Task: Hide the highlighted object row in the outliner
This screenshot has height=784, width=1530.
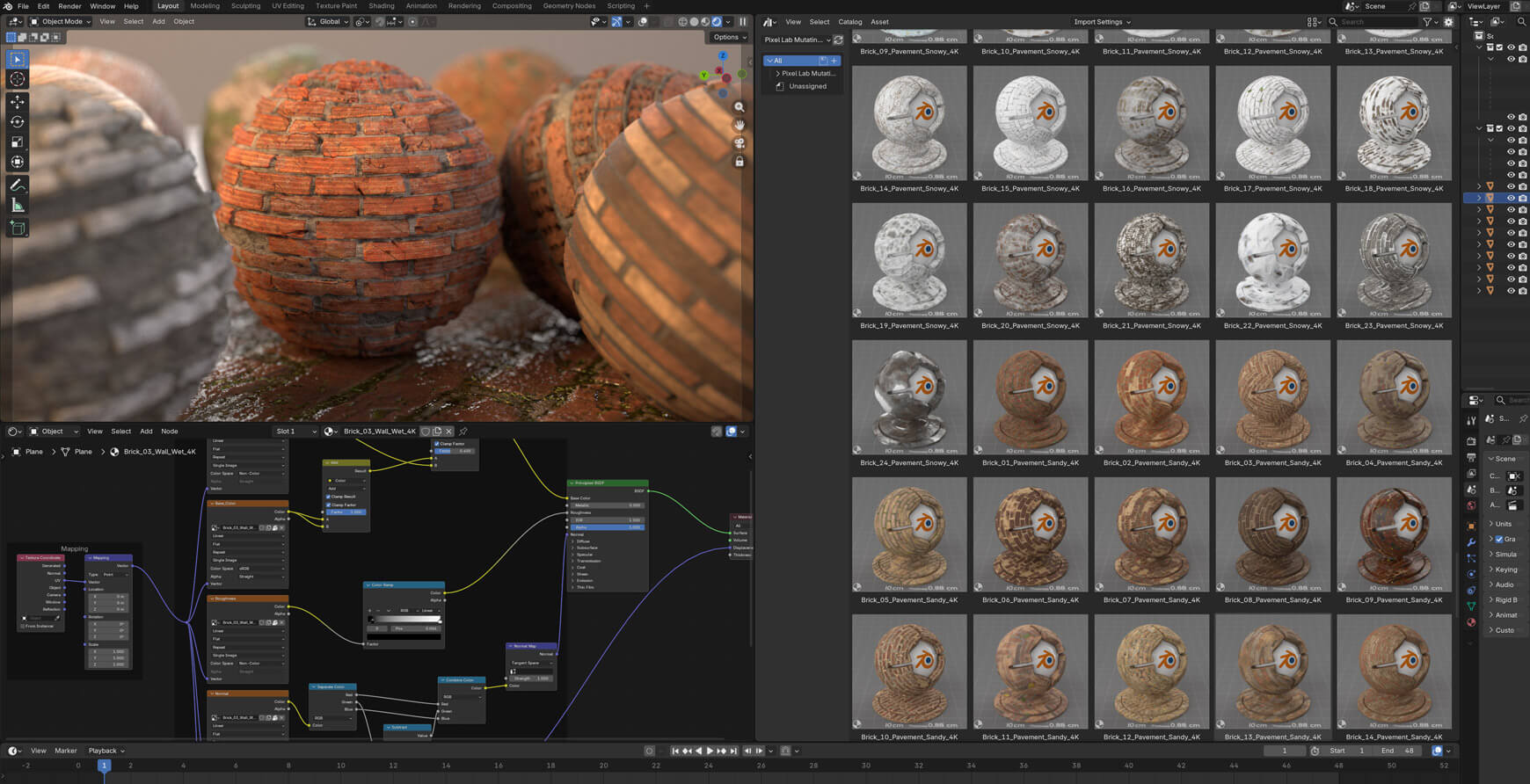Action: (x=1512, y=198)
